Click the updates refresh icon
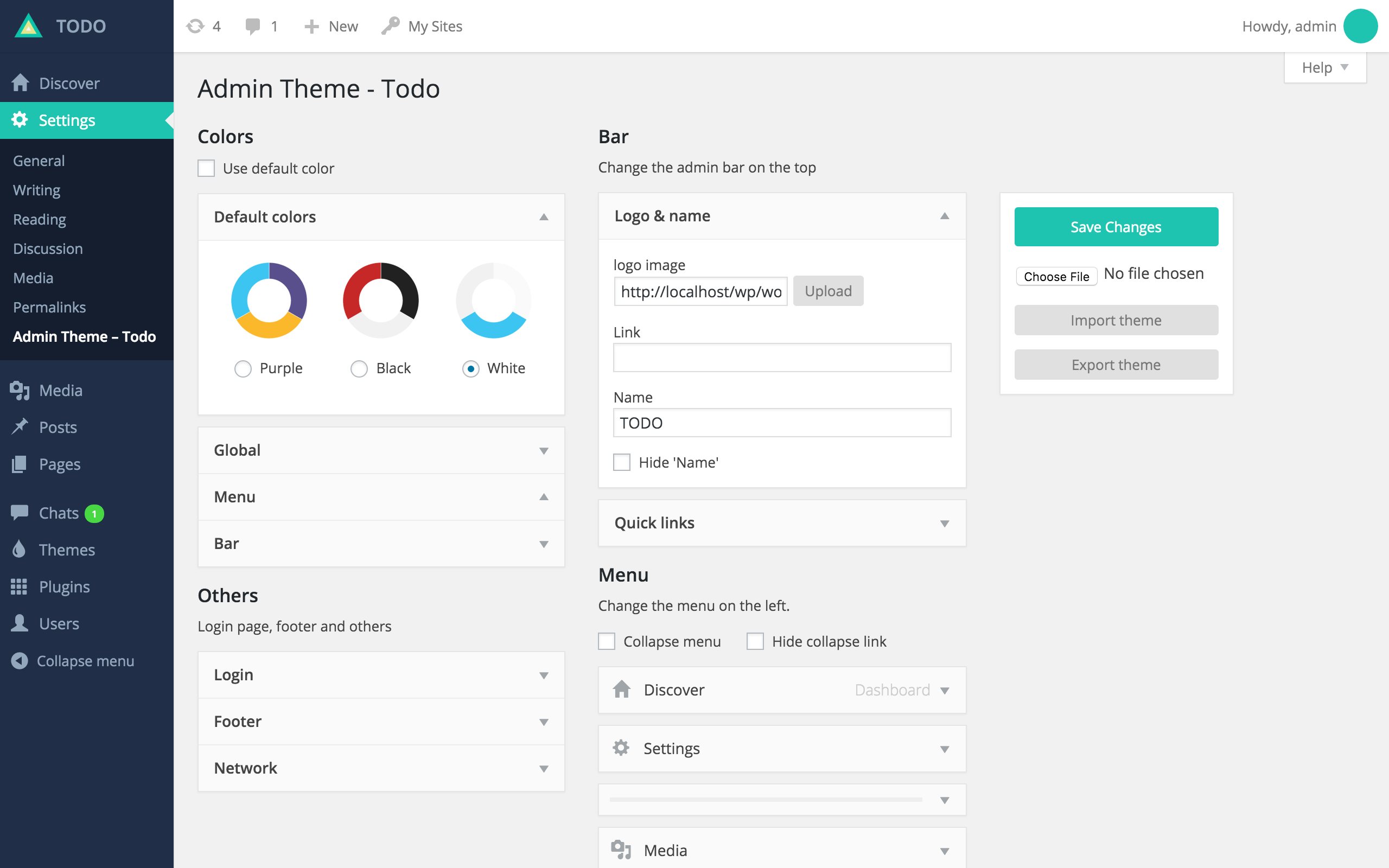The image size is (1389, 868). click(x=195, y=27)
